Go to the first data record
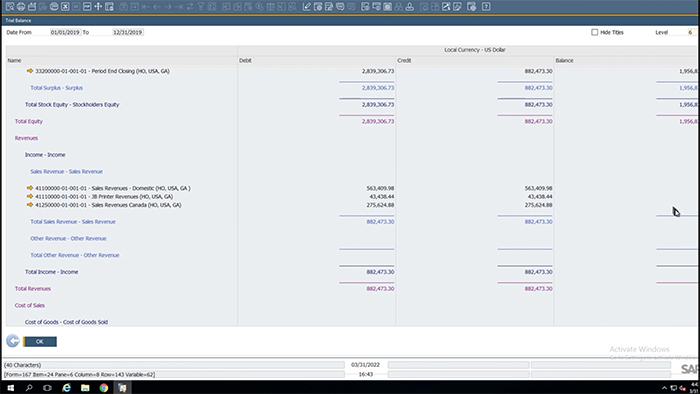700x394 pixels. [x=146, y=7]
